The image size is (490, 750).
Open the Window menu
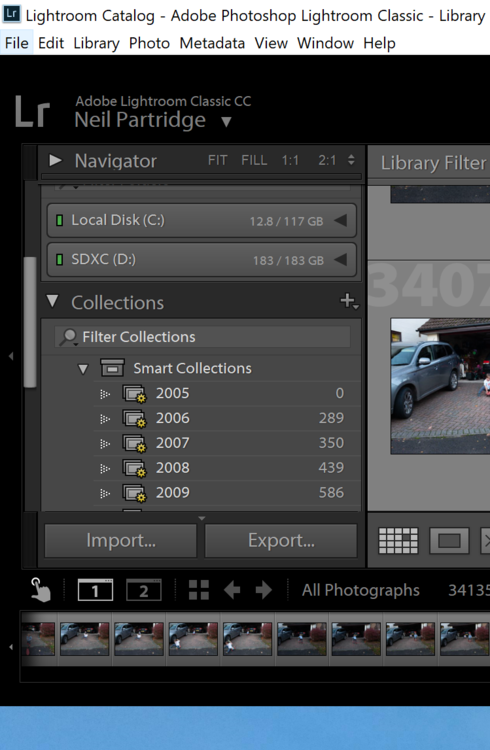click(325, 44)
